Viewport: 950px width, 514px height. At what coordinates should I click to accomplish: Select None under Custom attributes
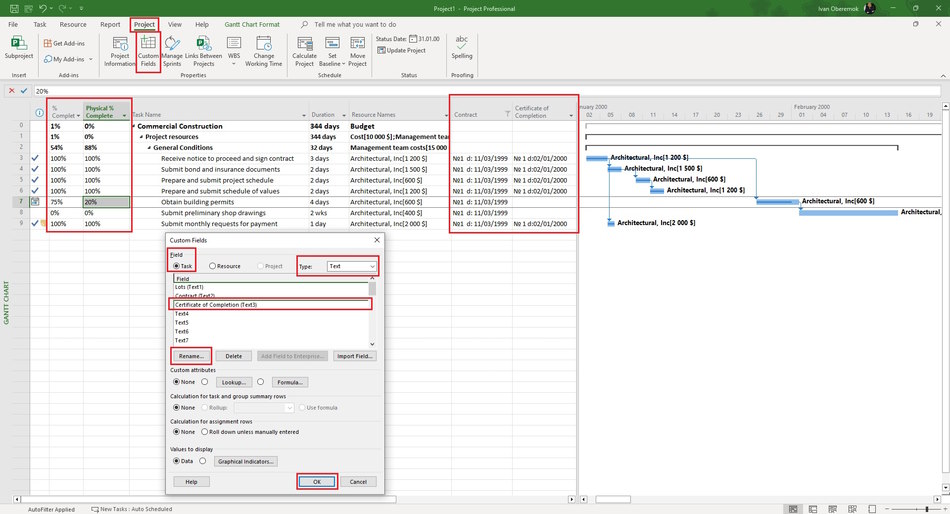tap(176, 382)
